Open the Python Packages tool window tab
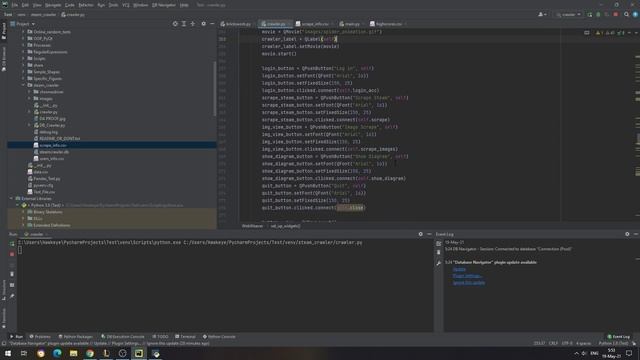 [x=76, y=337]
